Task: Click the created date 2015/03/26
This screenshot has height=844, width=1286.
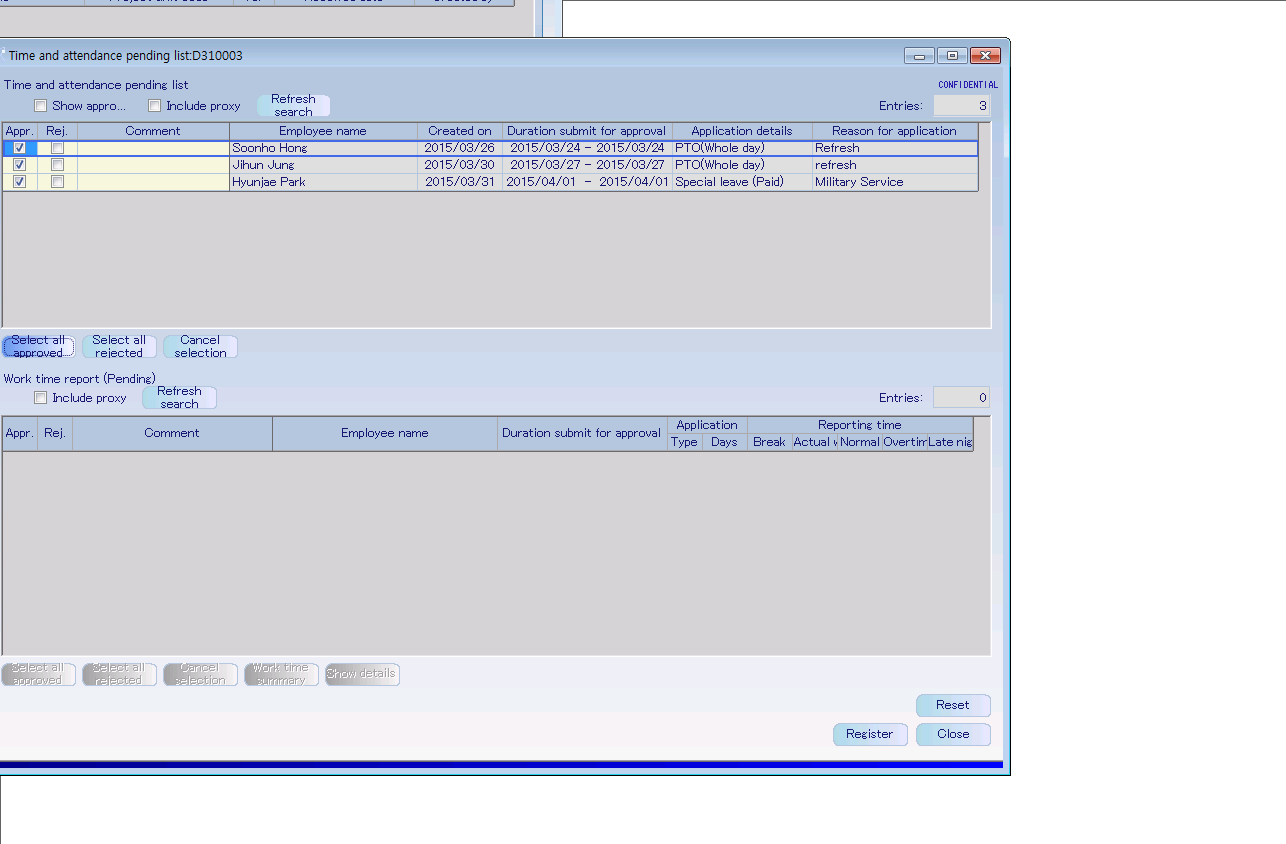Action: click(460, 148)
